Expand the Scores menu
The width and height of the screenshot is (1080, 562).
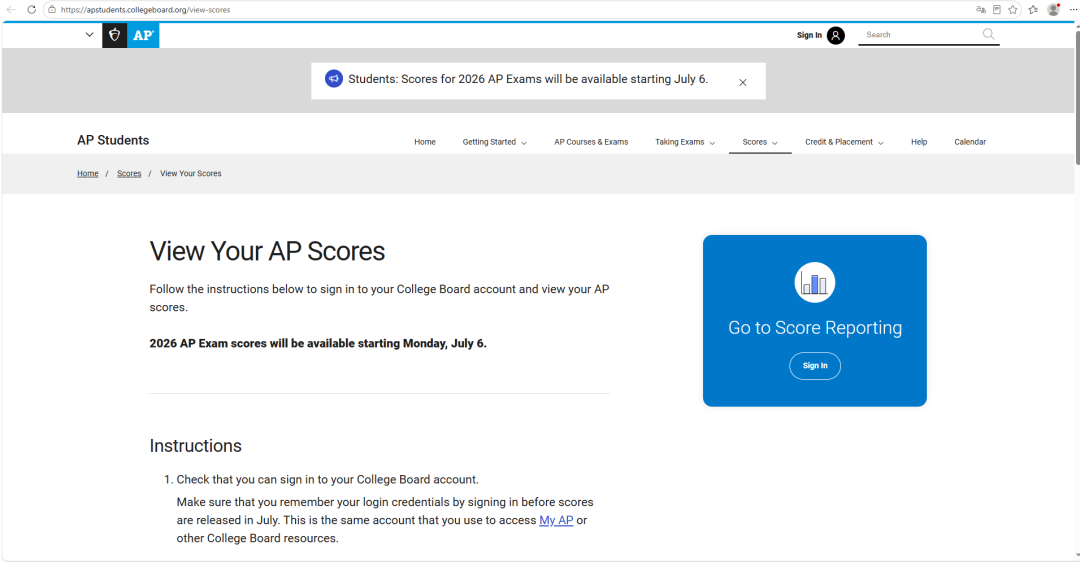[x=760, y=142]
